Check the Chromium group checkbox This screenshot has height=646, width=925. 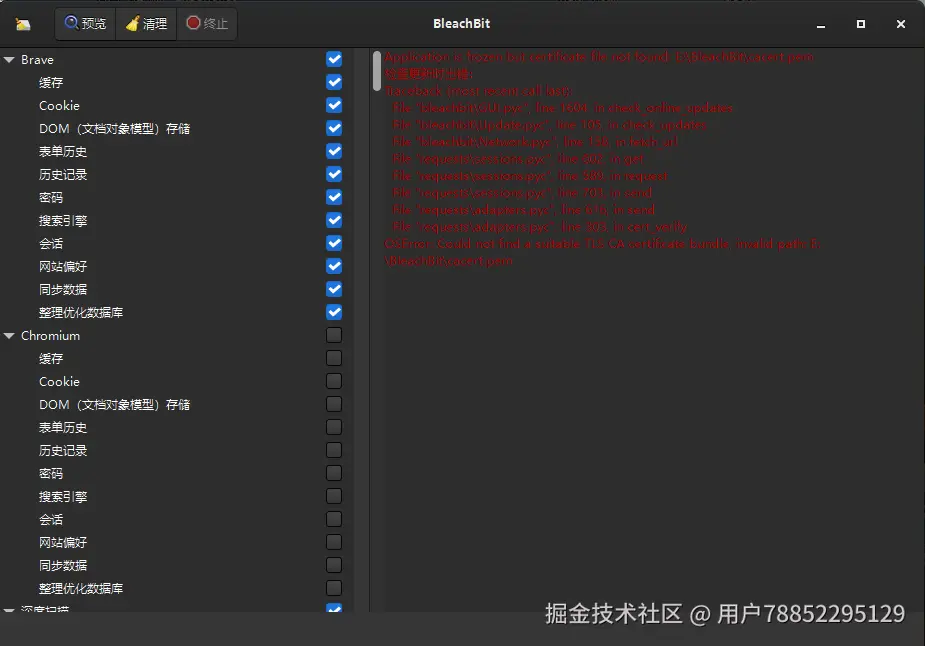coord(334,335)
